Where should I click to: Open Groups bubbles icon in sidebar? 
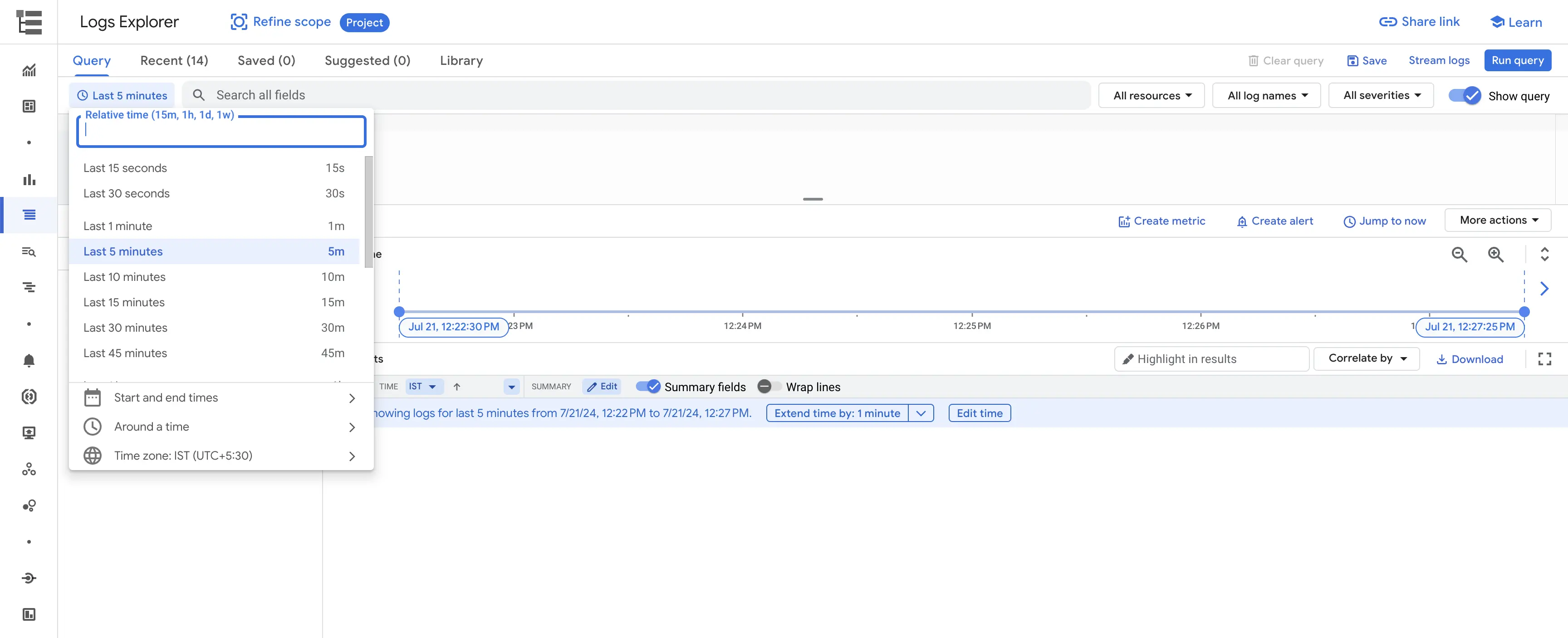click(x=29, y=506)
